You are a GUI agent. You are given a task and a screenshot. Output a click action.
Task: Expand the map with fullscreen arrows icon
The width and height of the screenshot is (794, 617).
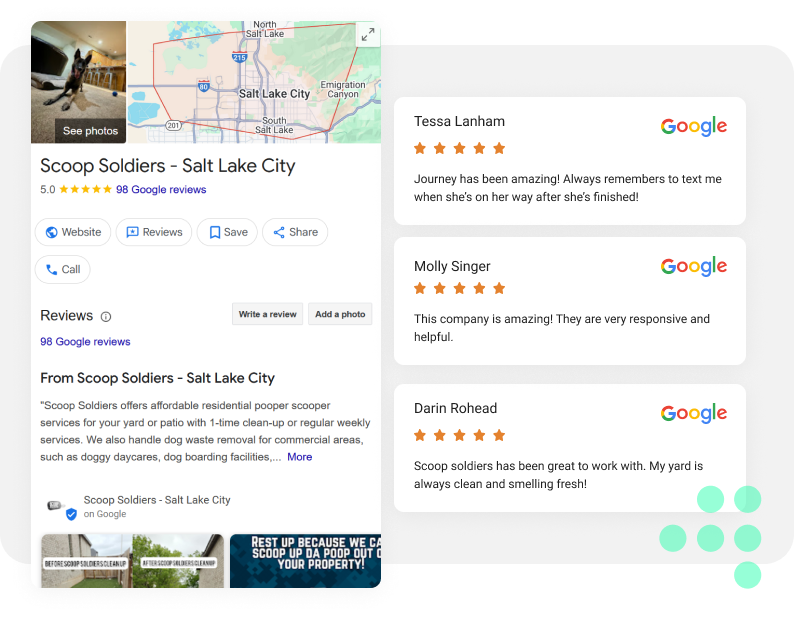368,34
